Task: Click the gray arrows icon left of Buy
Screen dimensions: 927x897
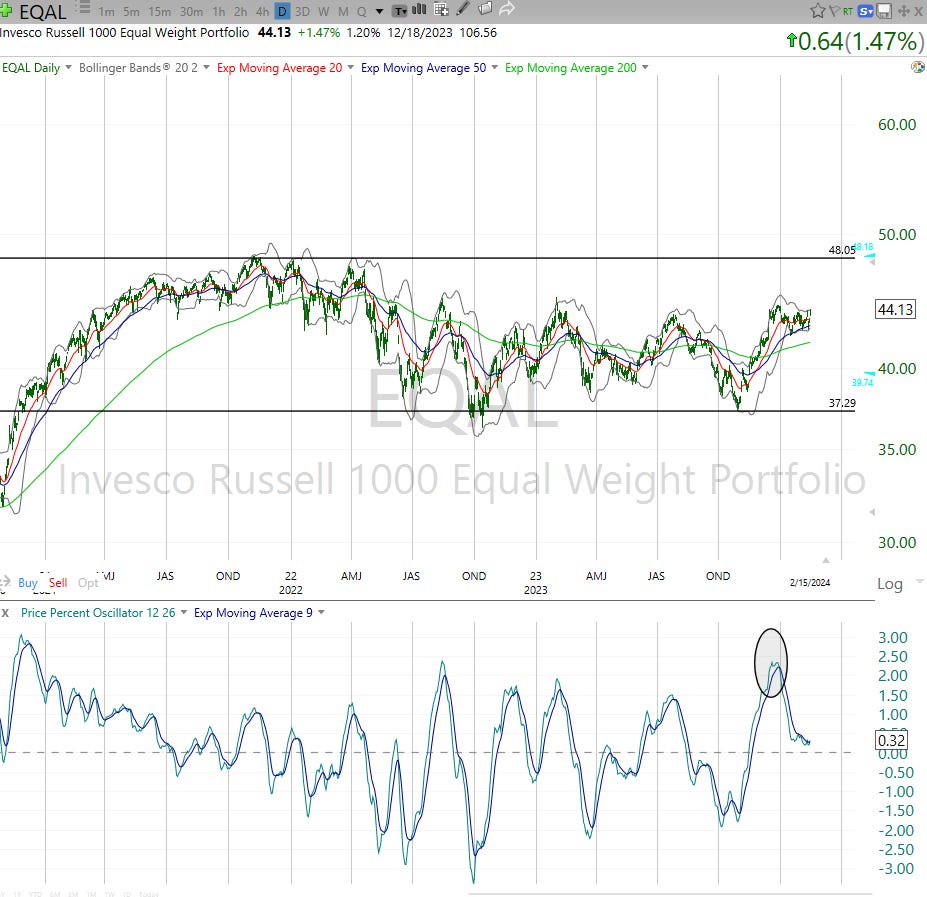Action: (x=5, y=582)
